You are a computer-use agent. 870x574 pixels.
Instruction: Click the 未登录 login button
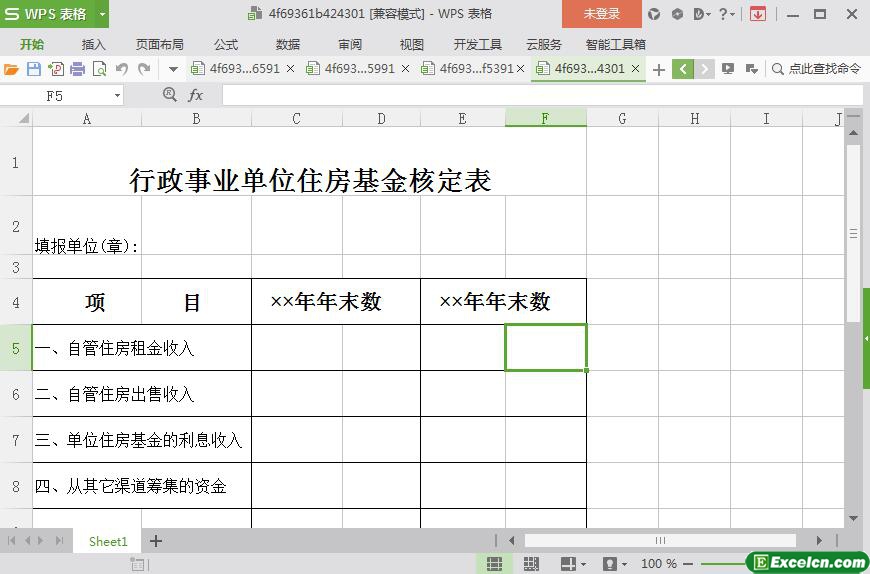pyautogui.click(x=601, y=14)
